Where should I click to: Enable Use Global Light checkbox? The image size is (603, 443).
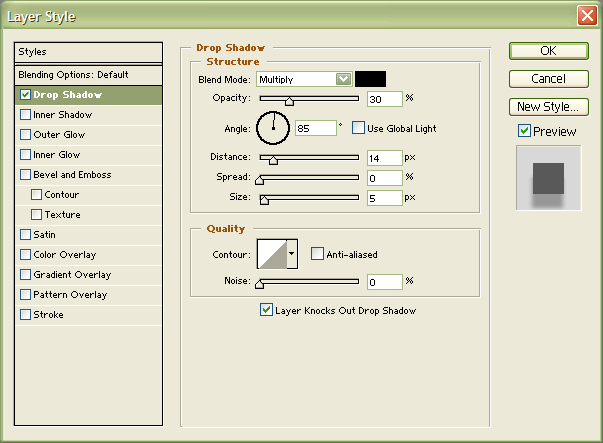358,128
